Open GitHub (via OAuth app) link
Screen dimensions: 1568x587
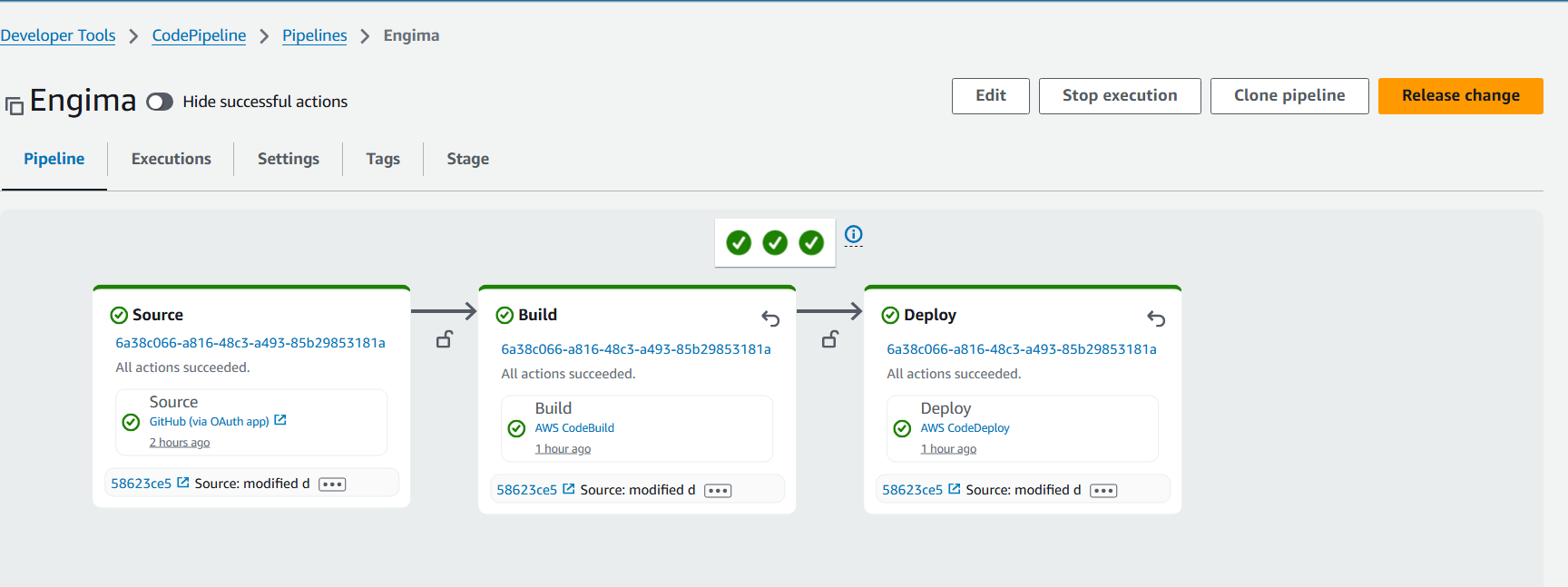click(210, 422)
